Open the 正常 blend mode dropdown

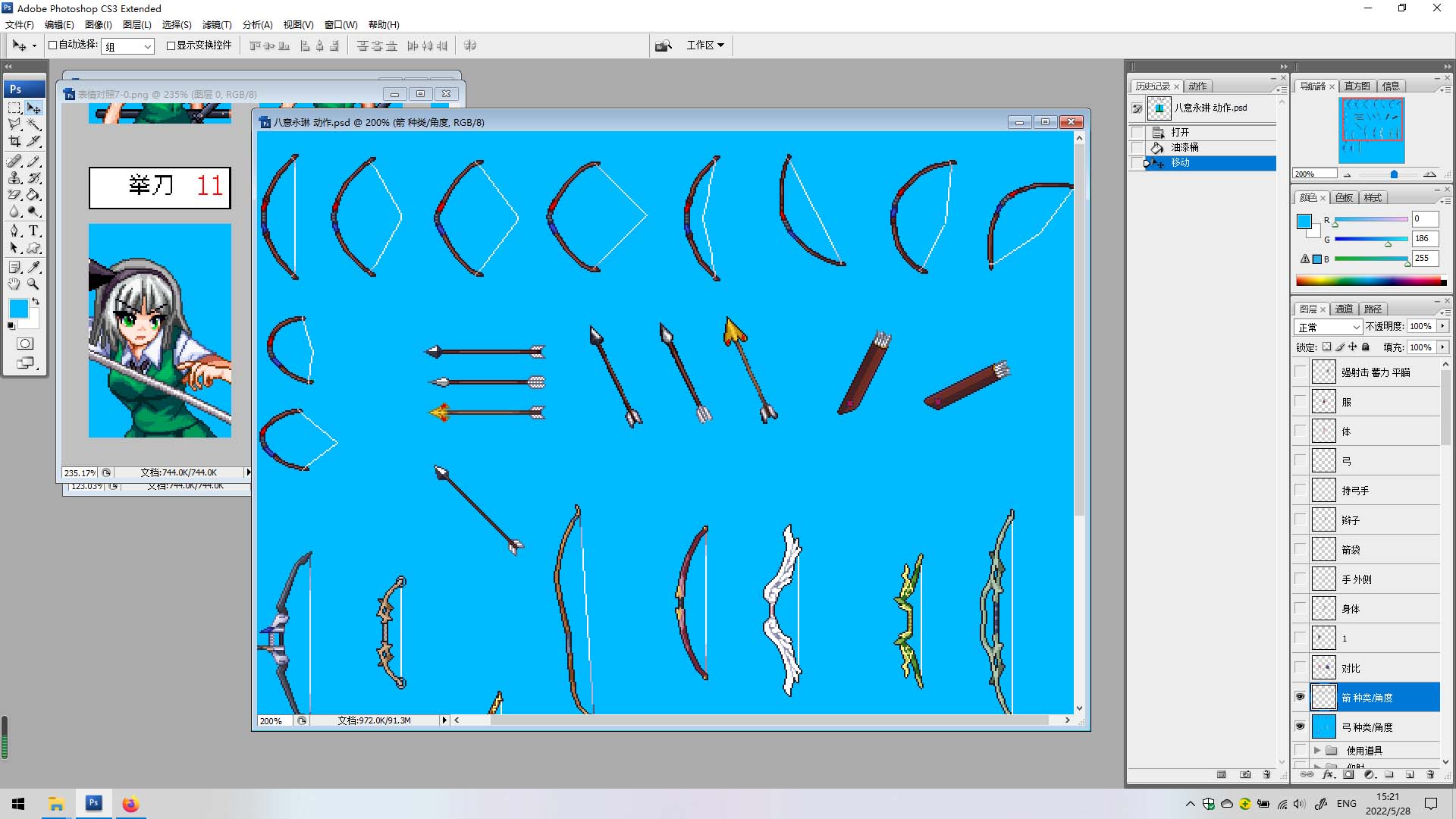click(x=1329, y=327)
